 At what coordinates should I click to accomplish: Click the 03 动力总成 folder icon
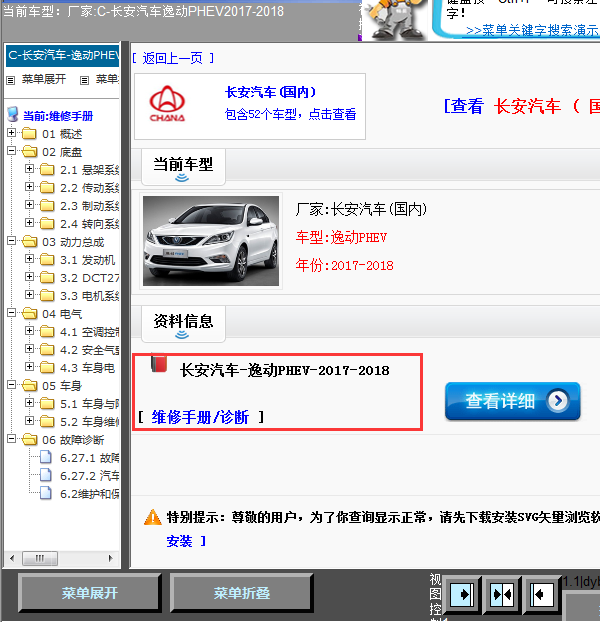(29, 242)
